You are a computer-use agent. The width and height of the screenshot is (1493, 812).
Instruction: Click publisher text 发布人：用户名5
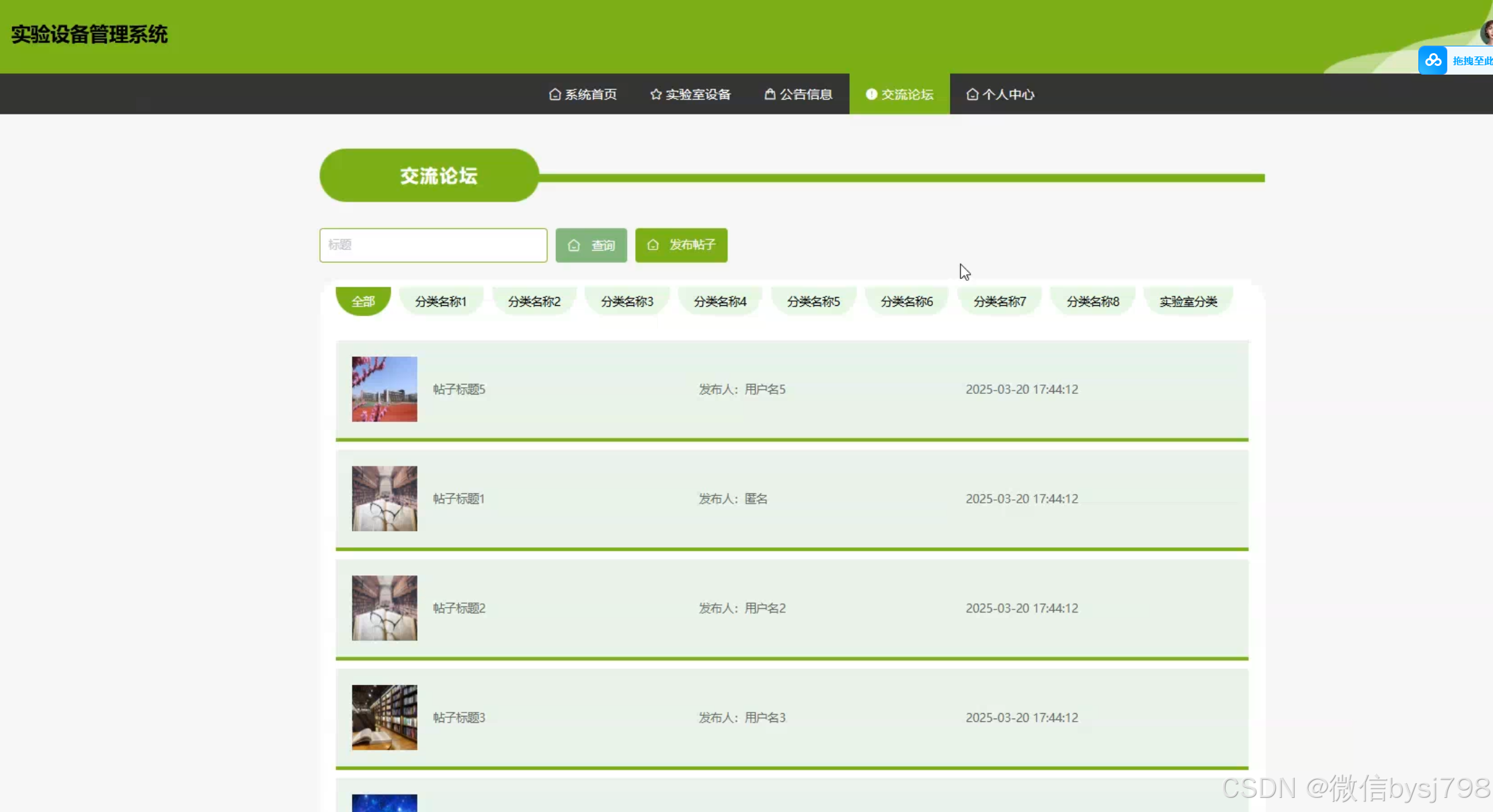coord(742,389)
